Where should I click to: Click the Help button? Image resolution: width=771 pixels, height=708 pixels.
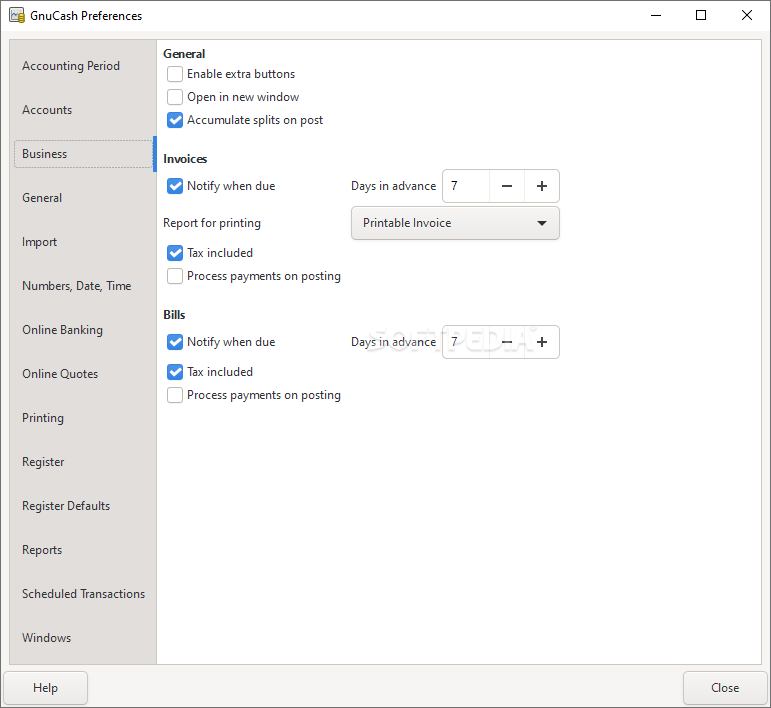[x=45, y=688]
